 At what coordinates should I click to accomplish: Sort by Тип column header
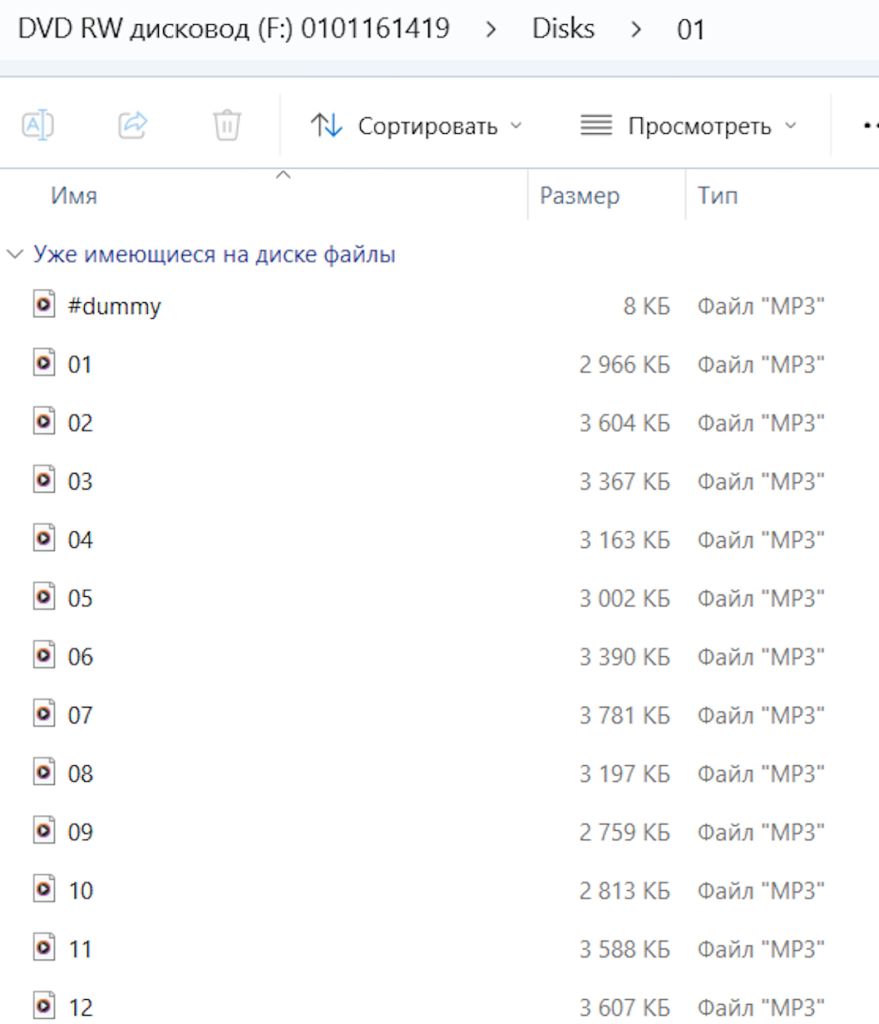(718, 196)
